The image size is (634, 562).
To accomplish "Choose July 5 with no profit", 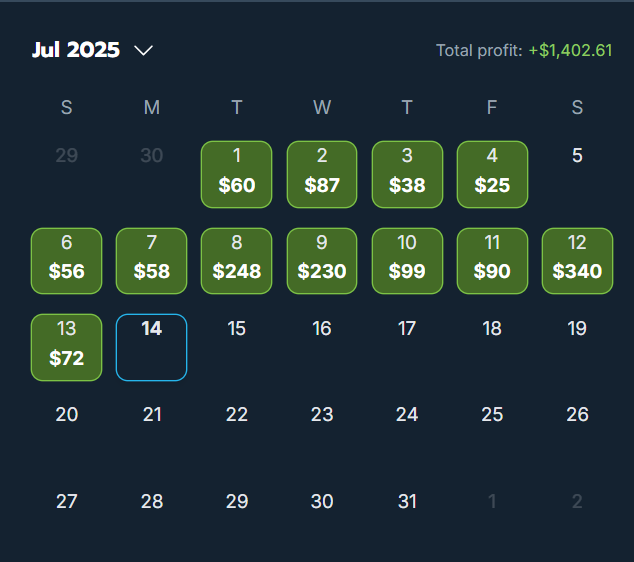I will point(577,155).
